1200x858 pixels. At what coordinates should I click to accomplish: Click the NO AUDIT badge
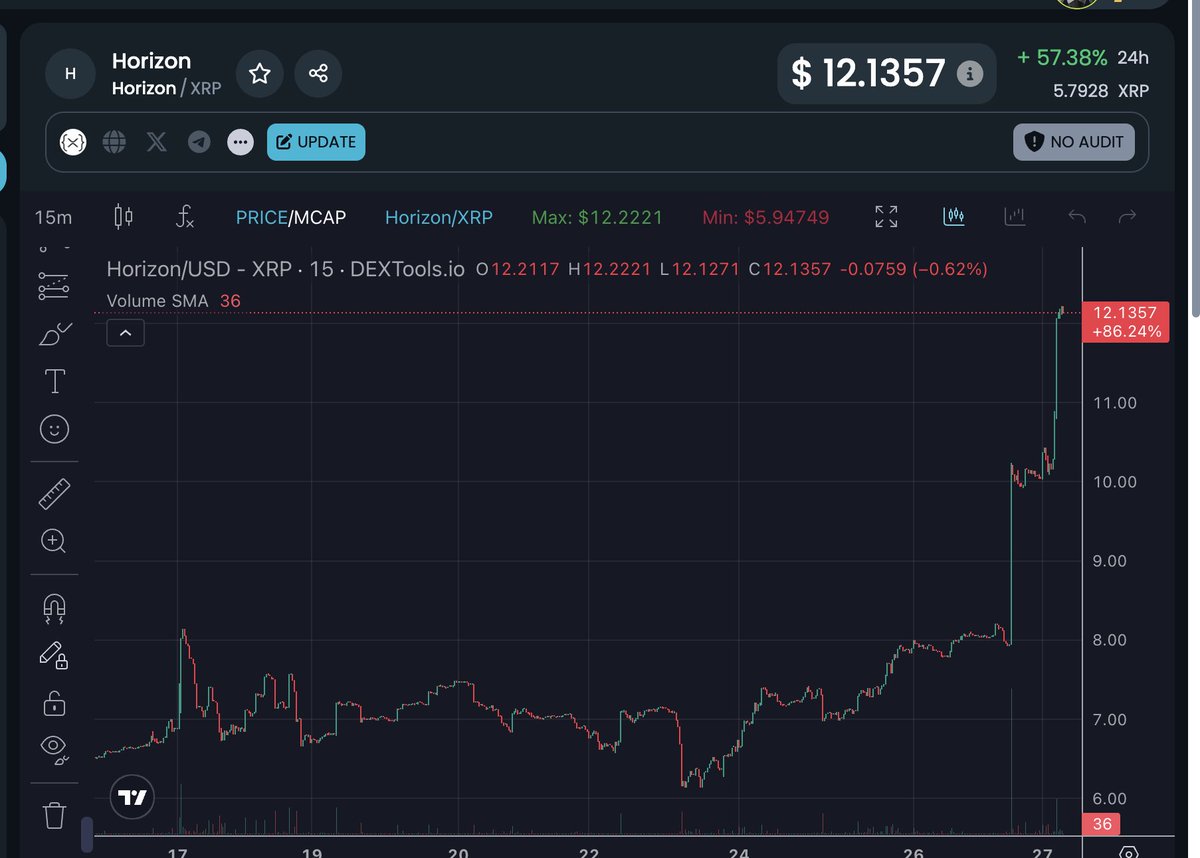1074,142
